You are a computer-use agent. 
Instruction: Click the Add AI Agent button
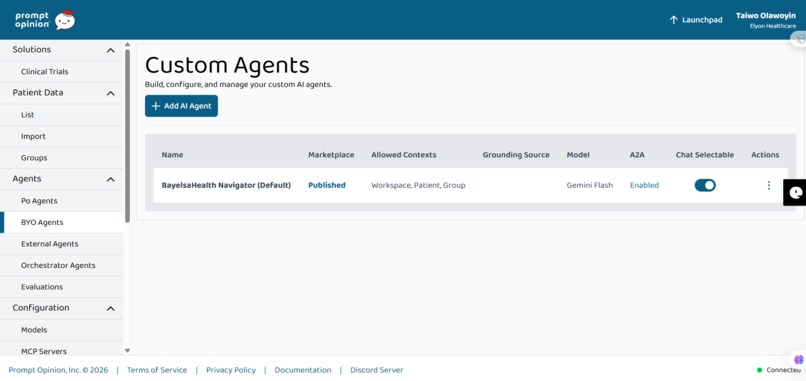coord(181,106)
